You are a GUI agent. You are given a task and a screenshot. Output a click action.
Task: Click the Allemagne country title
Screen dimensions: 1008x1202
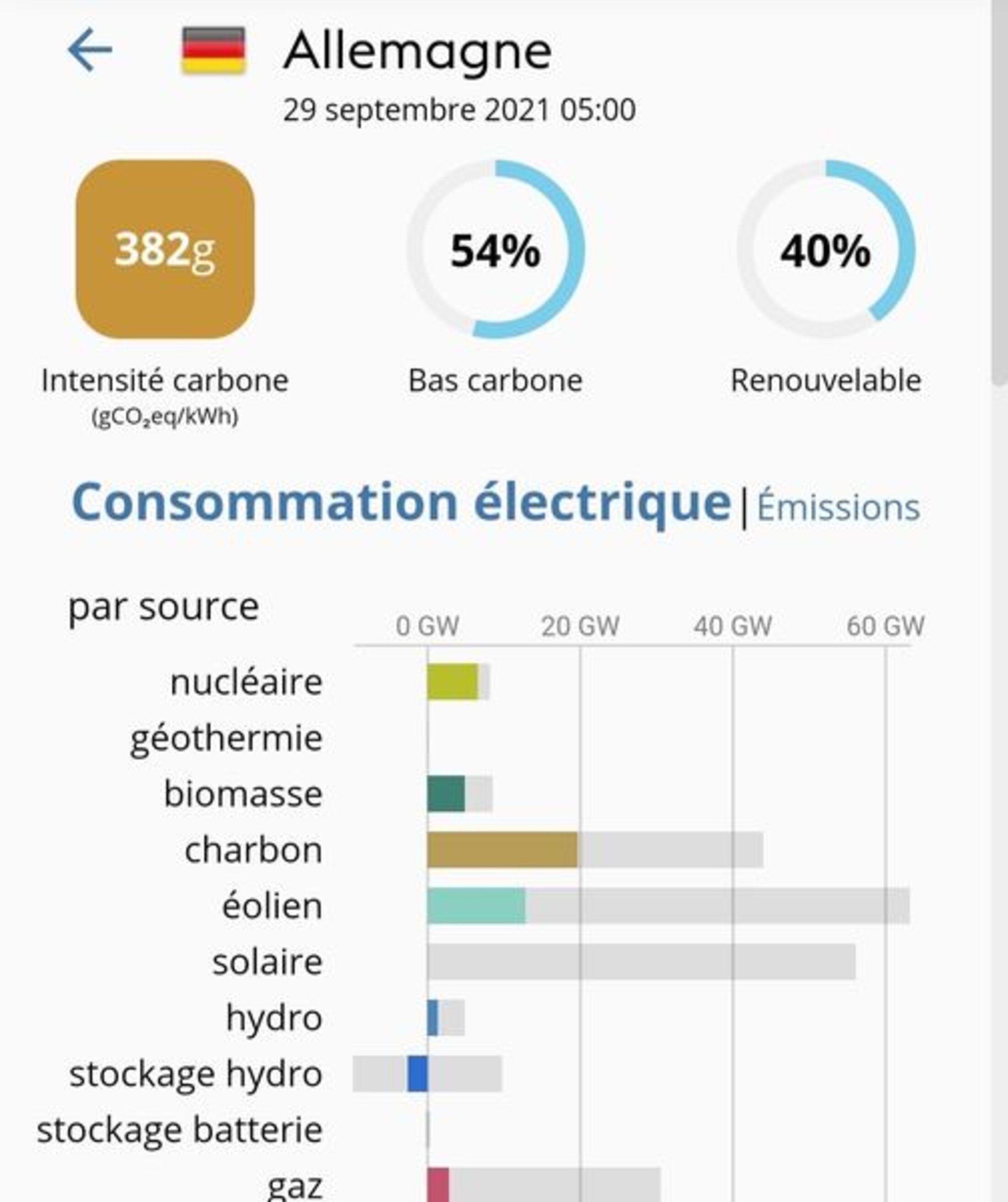(x=417, y=51)
